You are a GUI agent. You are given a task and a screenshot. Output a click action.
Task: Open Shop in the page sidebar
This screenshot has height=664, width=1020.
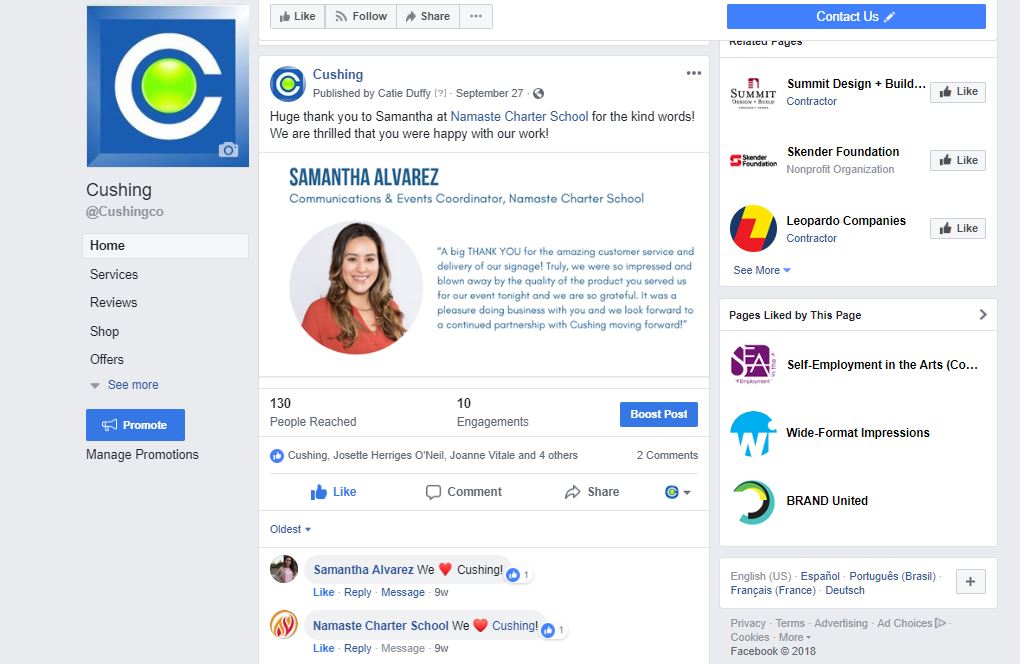104,331
